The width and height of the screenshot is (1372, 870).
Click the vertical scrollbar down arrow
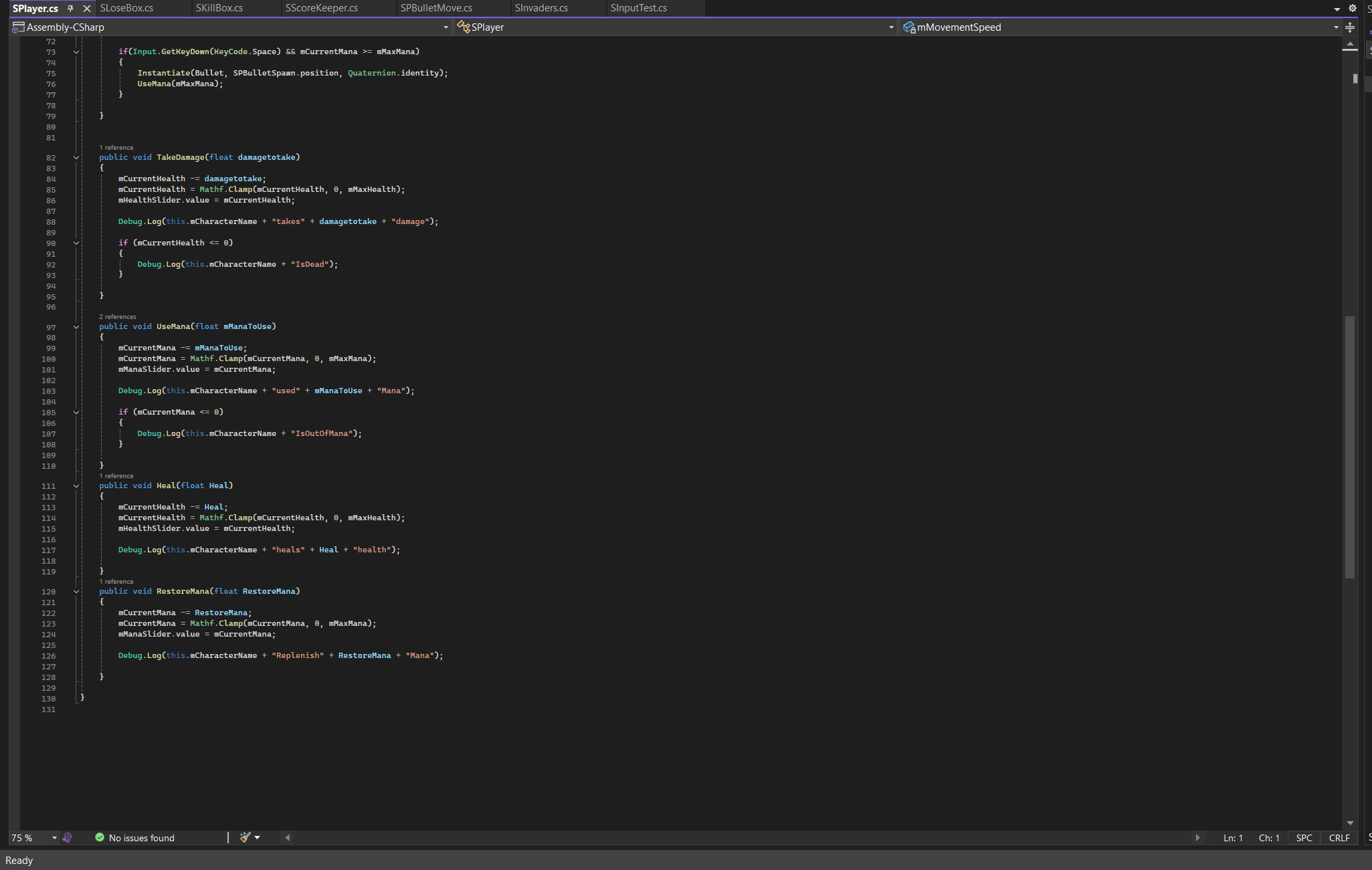[1350, 823]
